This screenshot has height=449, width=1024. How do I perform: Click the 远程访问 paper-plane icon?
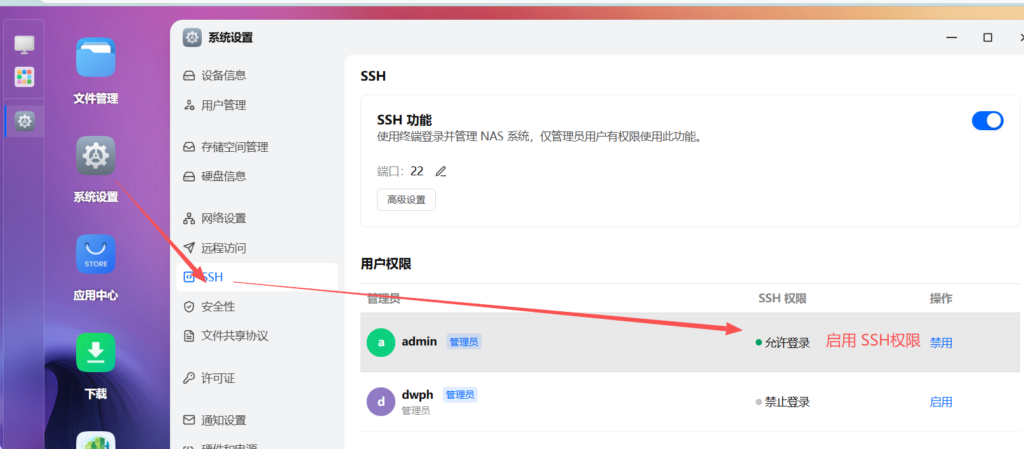189,248
